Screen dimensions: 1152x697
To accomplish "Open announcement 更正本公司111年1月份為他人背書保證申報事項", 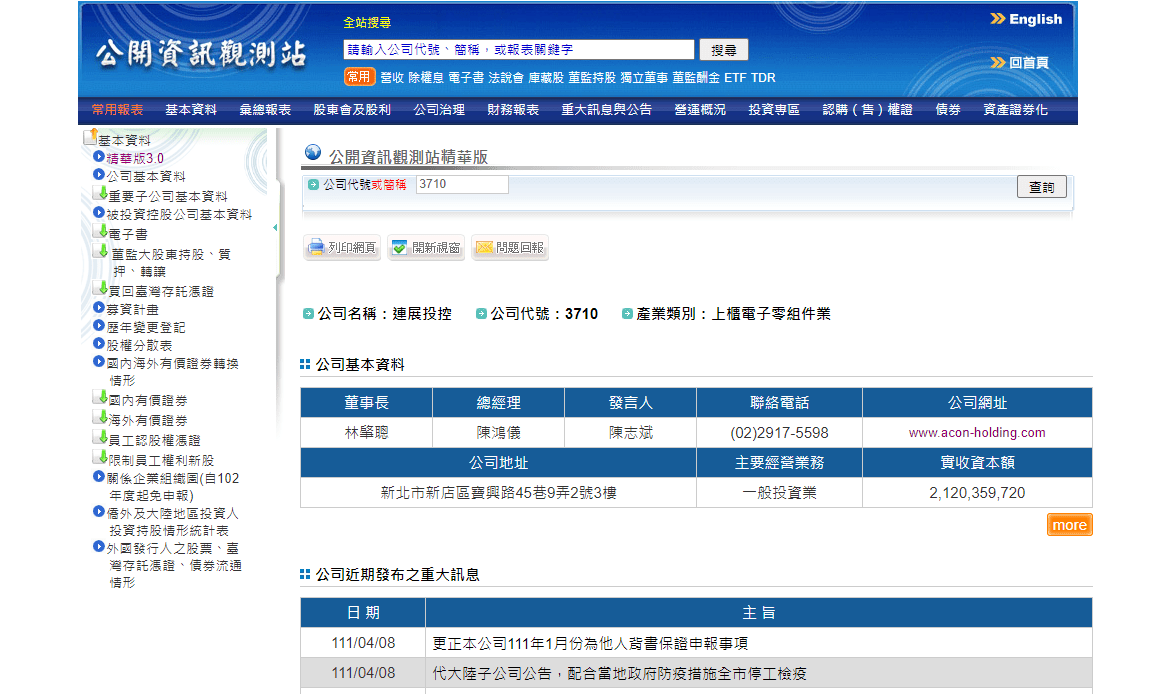I will click(x=590, y=644).
